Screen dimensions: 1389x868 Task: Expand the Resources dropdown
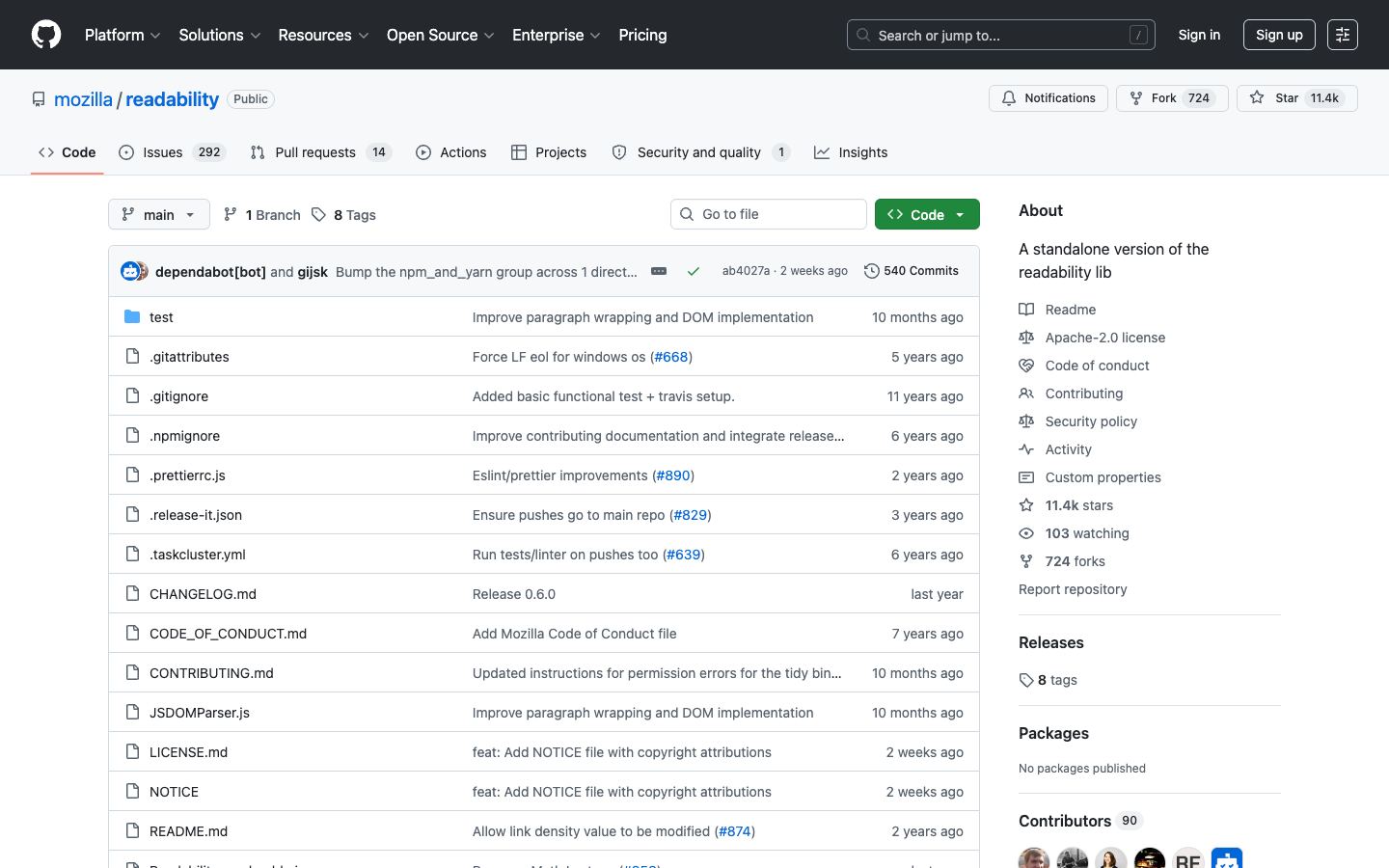click(x=323, y=35)
